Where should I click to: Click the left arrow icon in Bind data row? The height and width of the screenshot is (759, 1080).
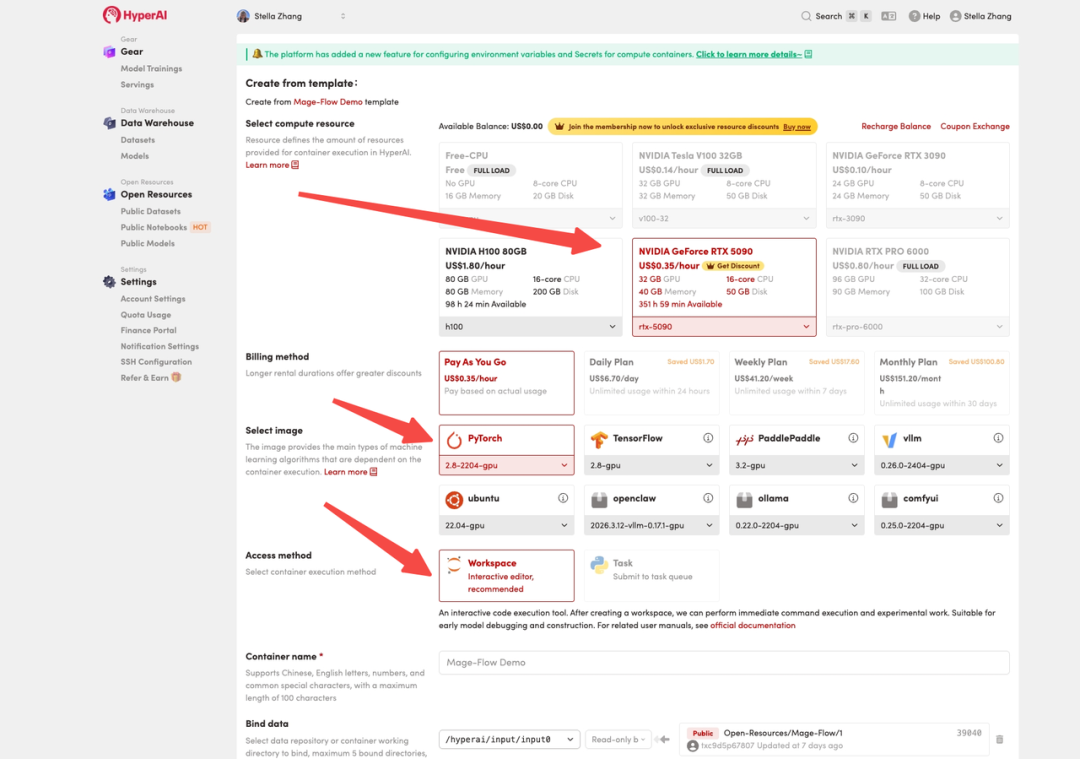coord(664,739)
